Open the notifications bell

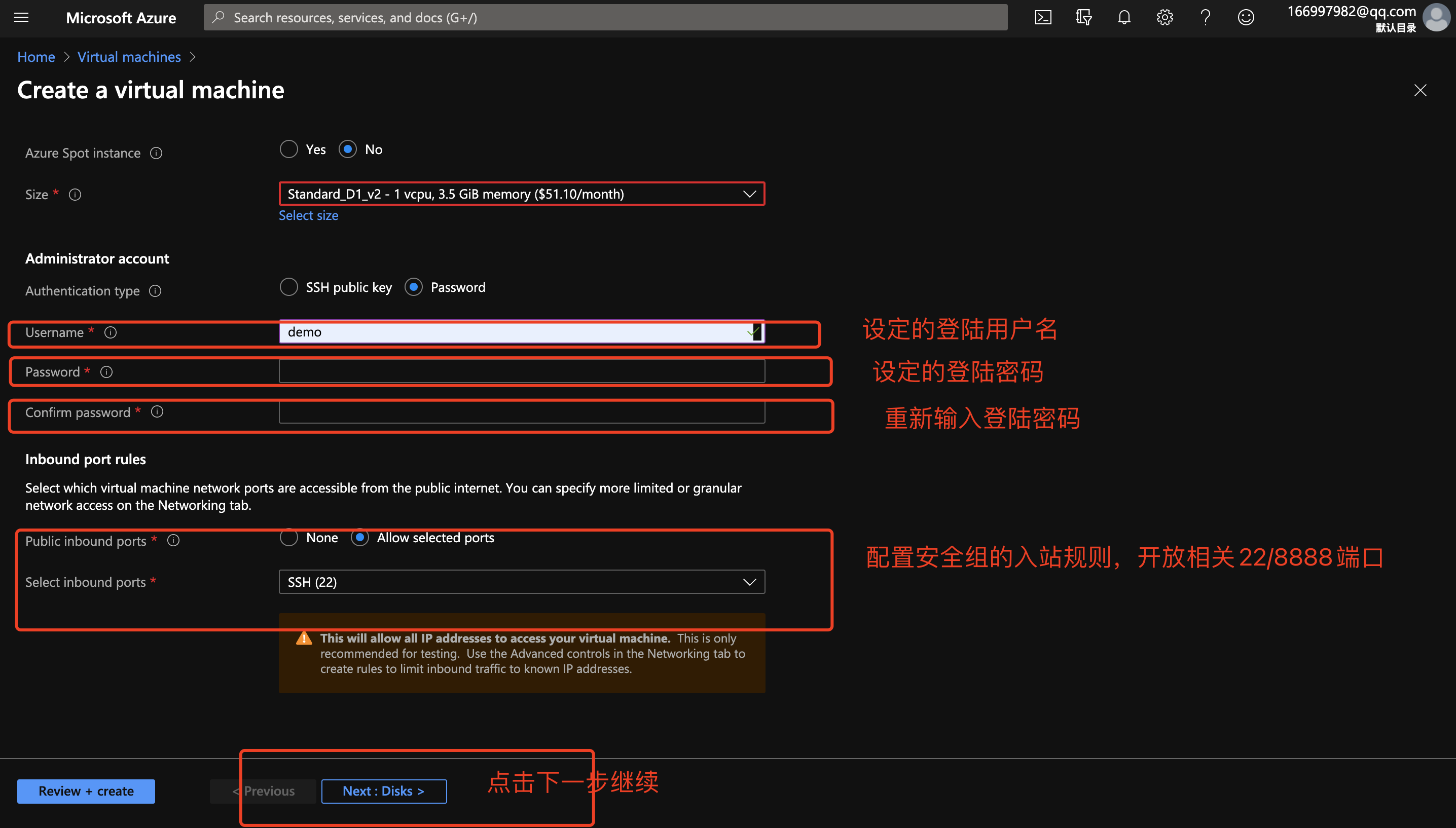(x=1124, y=18)
